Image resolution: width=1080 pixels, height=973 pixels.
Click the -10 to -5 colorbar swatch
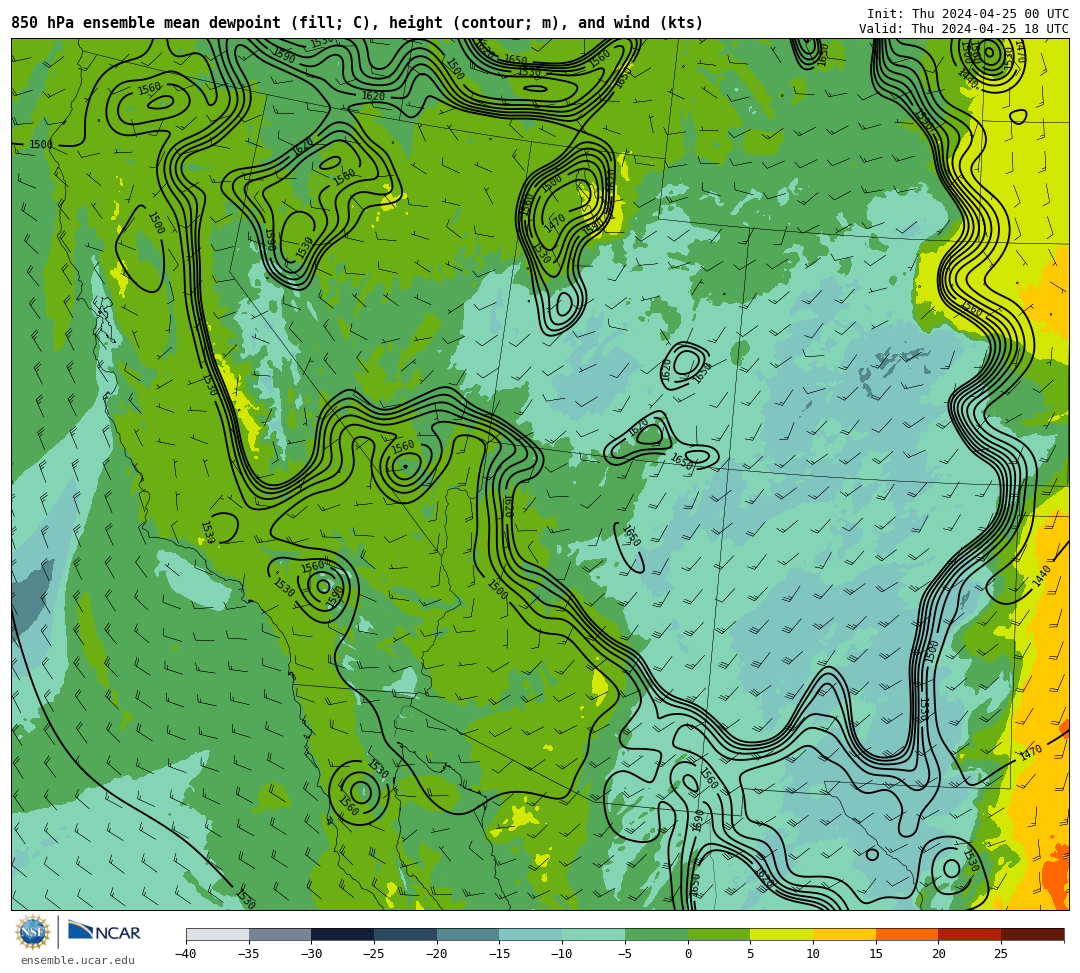594,934
